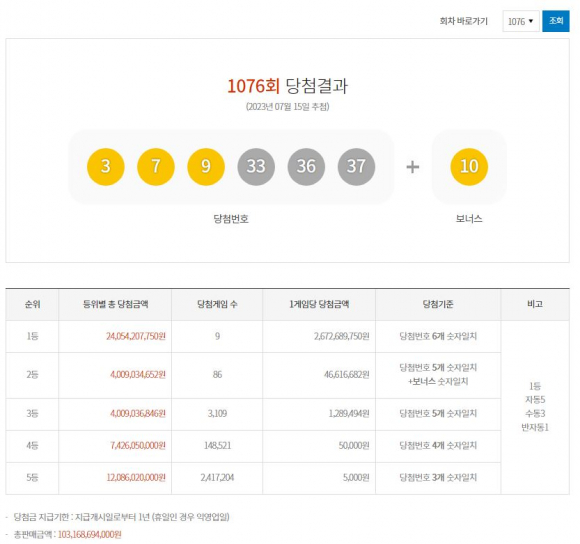Click the 2등 total prize 4,009,034,652원
Screen dimensions: 580x544
(138, 375)
